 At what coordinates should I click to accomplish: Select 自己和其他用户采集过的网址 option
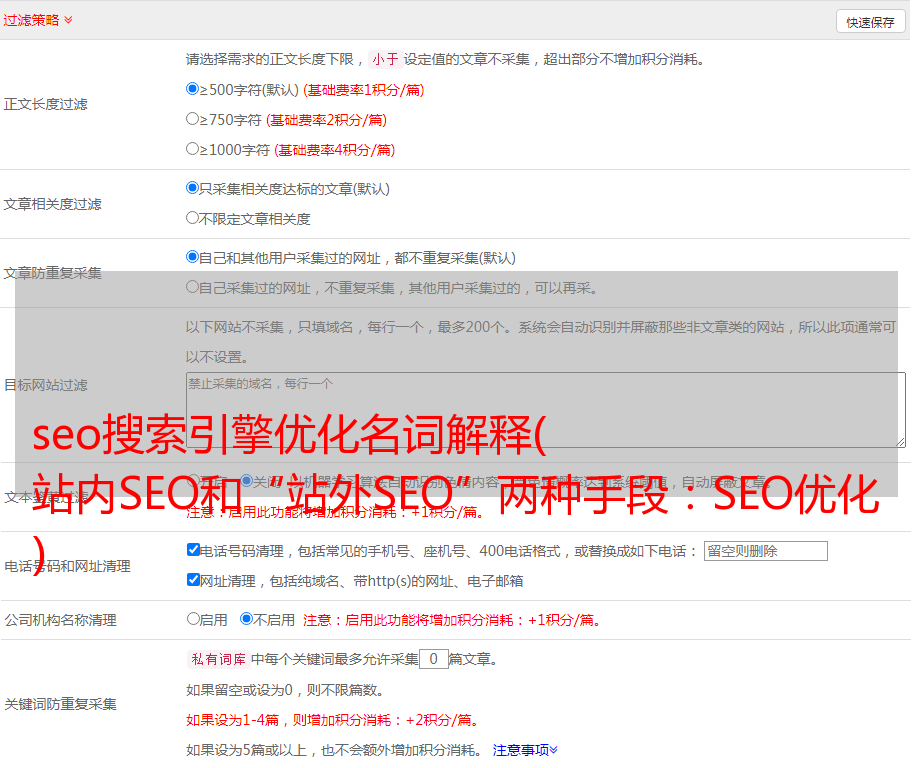192,257
